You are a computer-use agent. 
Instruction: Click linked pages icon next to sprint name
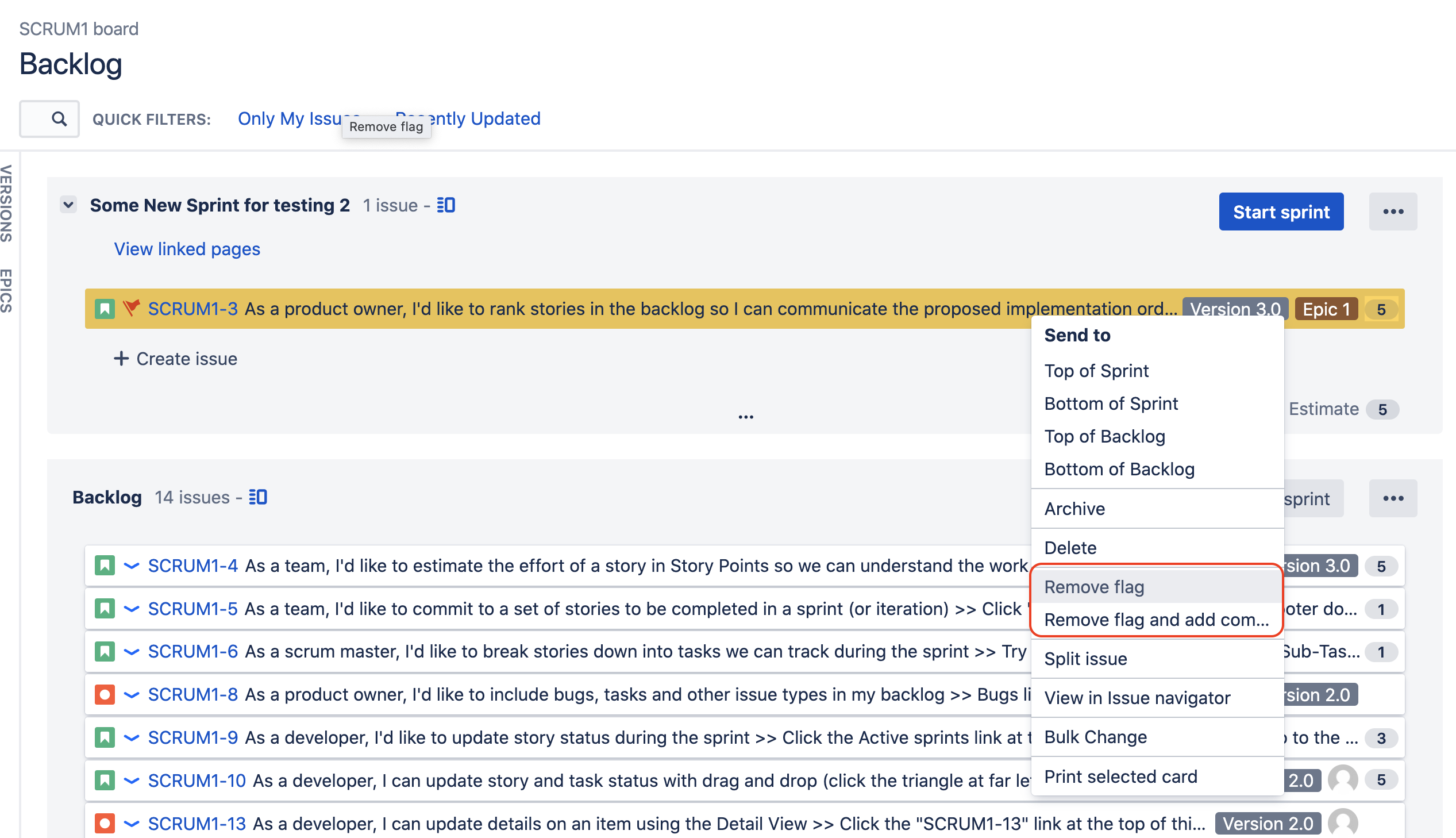pos(446,205)
